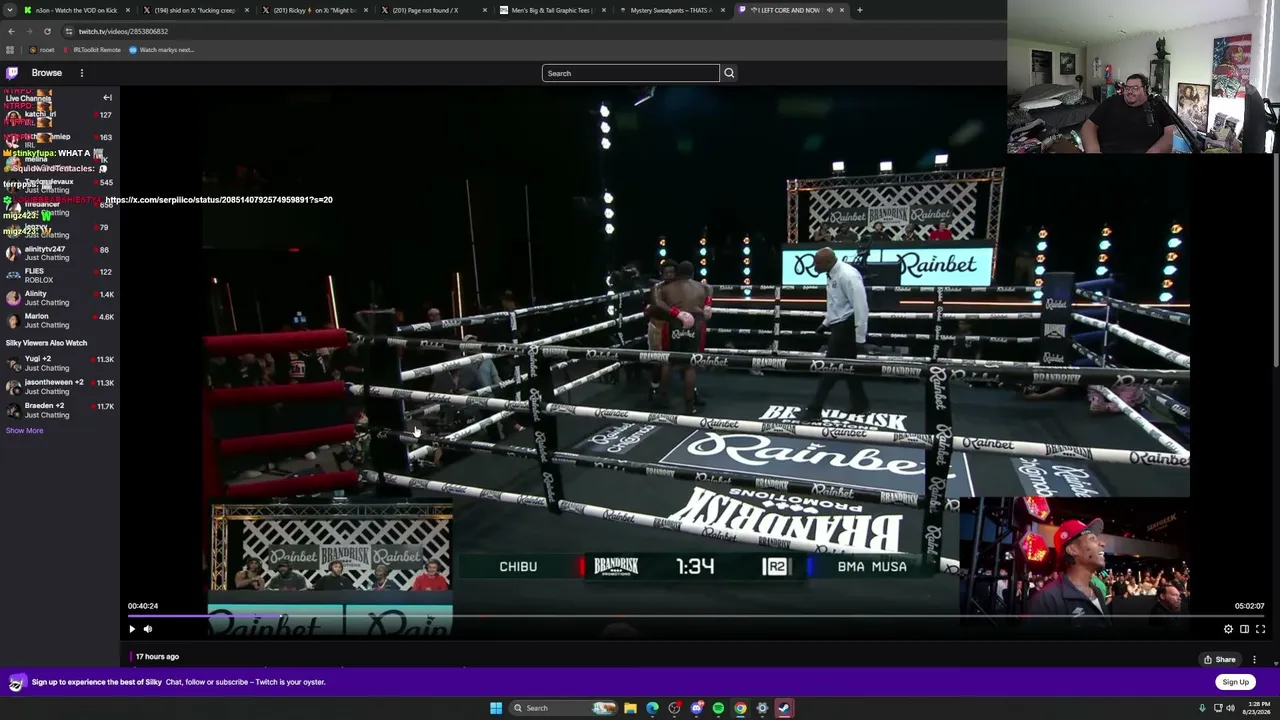This screenshot has width=1280, height=720.
Task: Switch to '(201) Rickyy on X' tab
Action: (314, 10)
